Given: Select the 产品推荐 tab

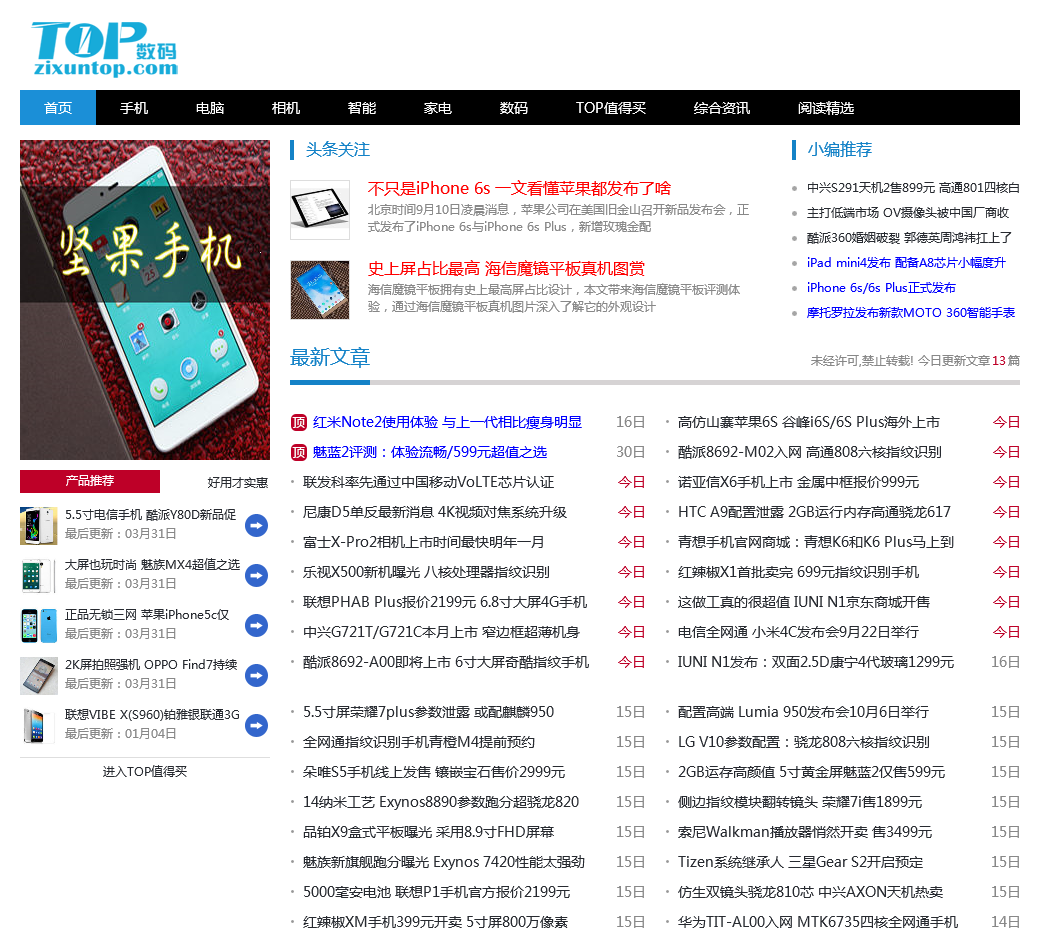Looking at the screenshot, I should (x=90, y=481).
